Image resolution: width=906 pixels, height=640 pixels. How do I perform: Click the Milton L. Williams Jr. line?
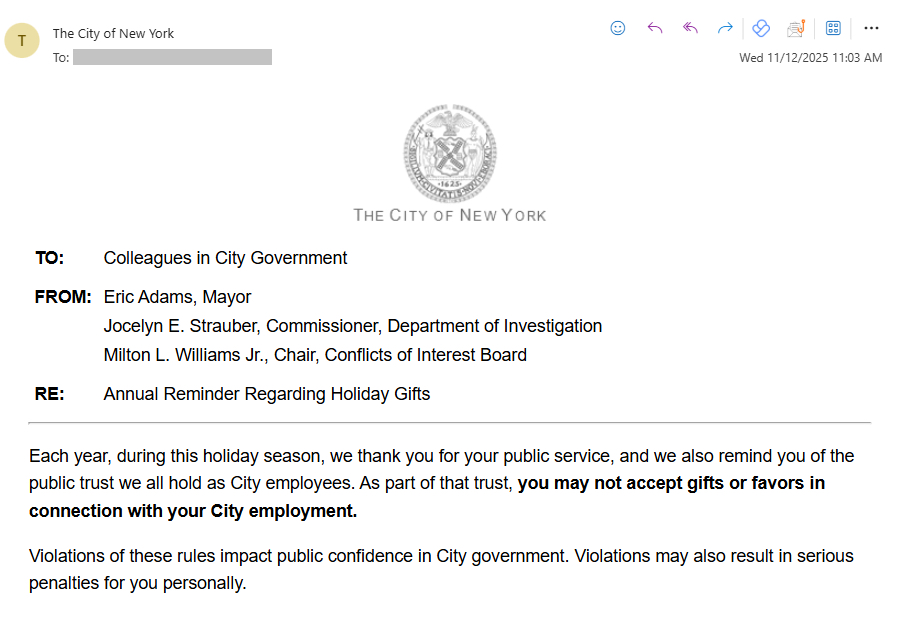pos(315,355)
